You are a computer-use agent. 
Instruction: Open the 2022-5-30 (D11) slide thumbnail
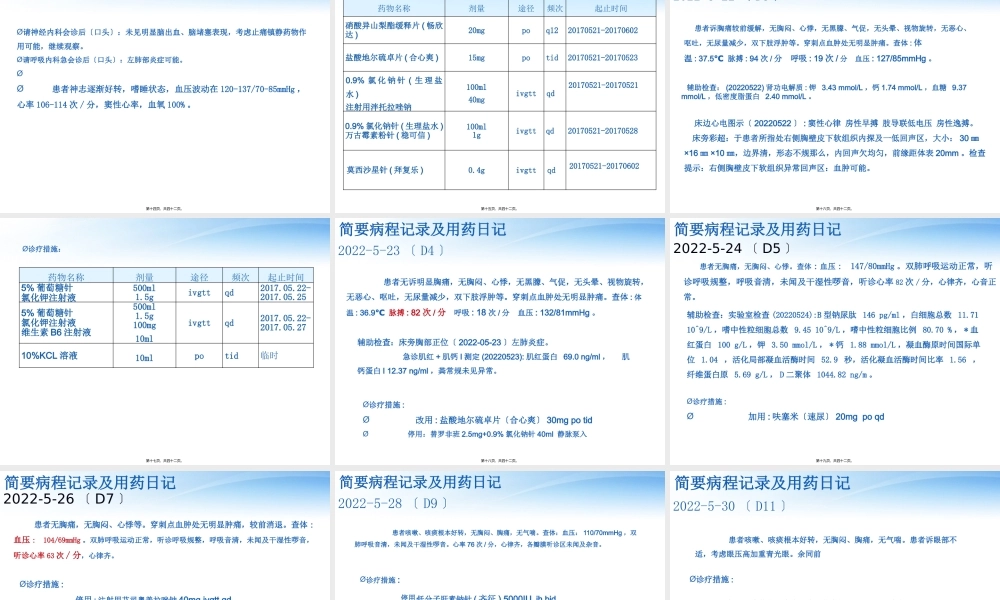(x=835, y=536)
